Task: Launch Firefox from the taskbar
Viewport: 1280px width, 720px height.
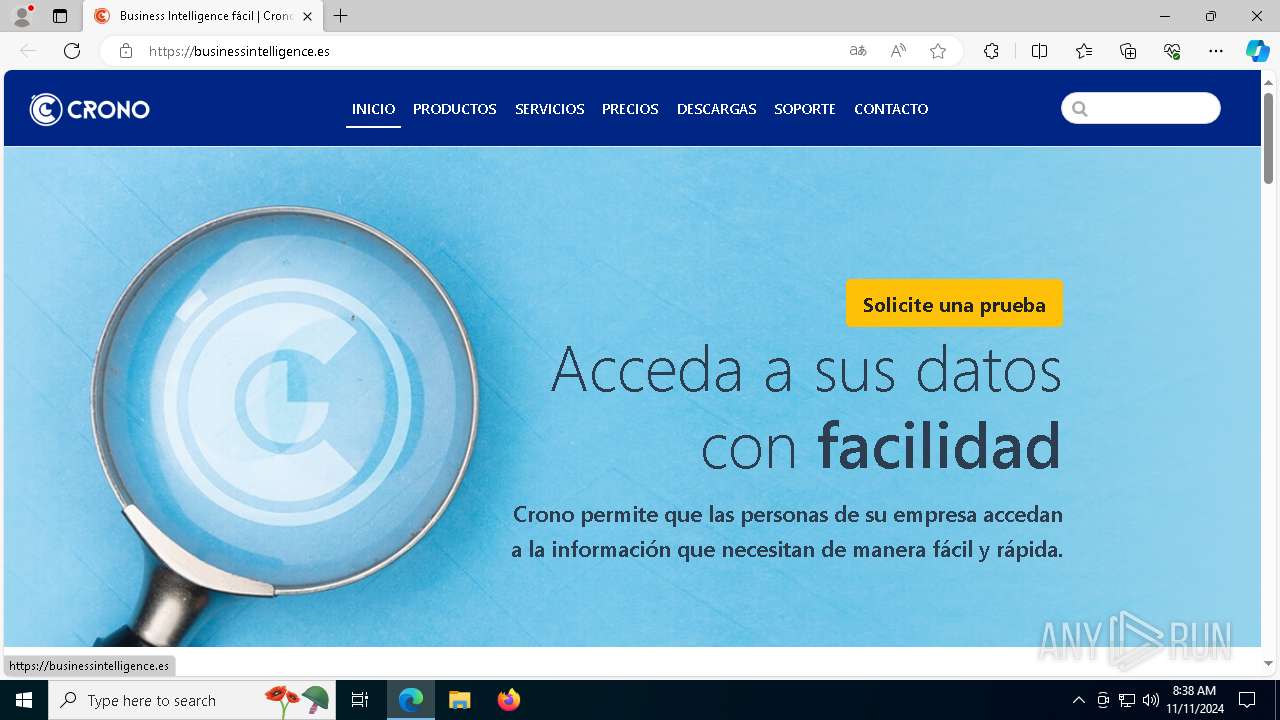Action: pyautogui.click(x=509, y=700)
